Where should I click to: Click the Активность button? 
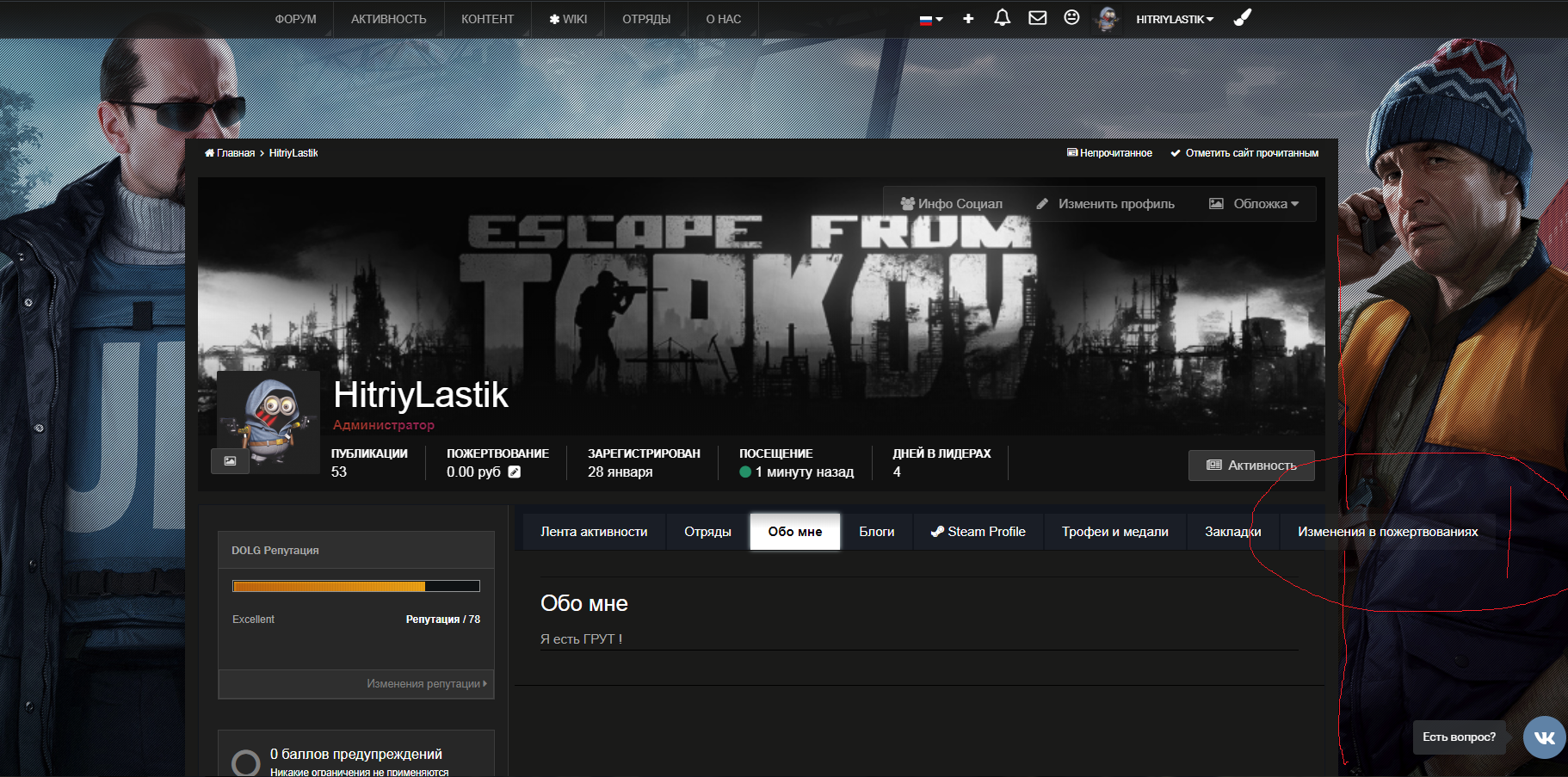(x=1251, y=466)
